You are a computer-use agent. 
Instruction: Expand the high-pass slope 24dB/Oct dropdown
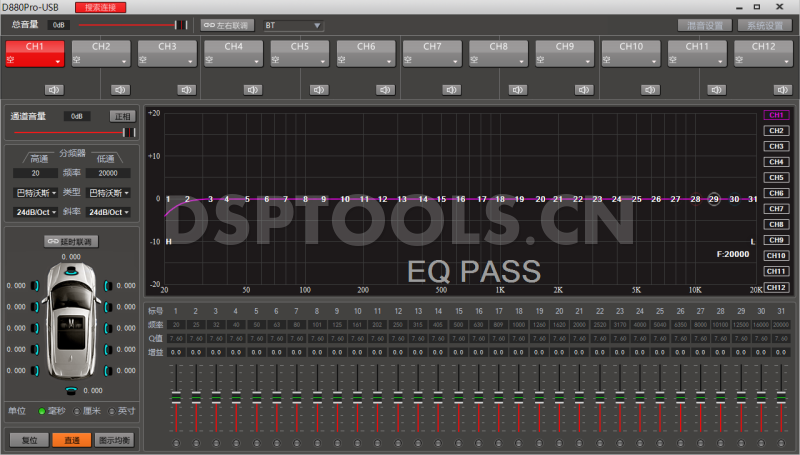pos(36,212)
